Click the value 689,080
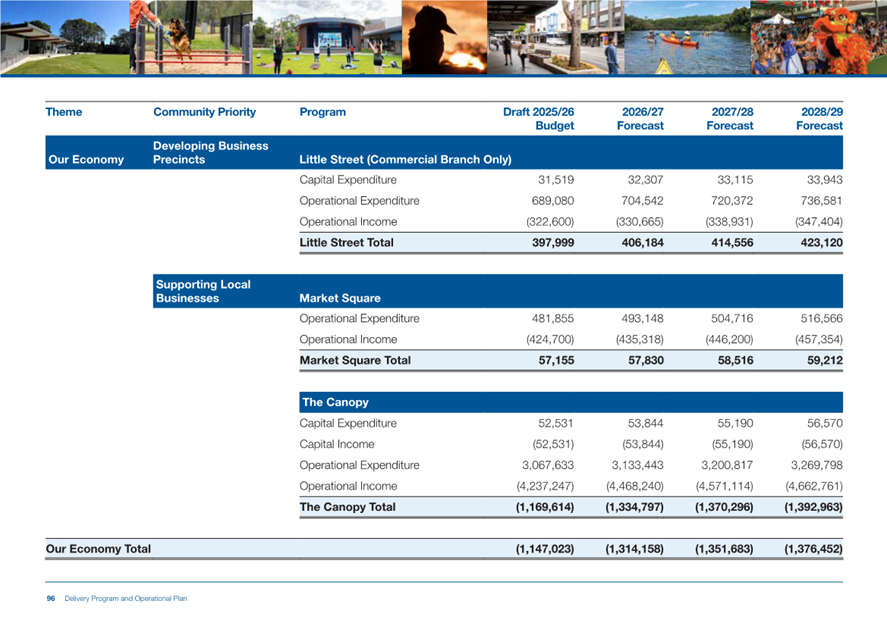 tap(553, 201)
